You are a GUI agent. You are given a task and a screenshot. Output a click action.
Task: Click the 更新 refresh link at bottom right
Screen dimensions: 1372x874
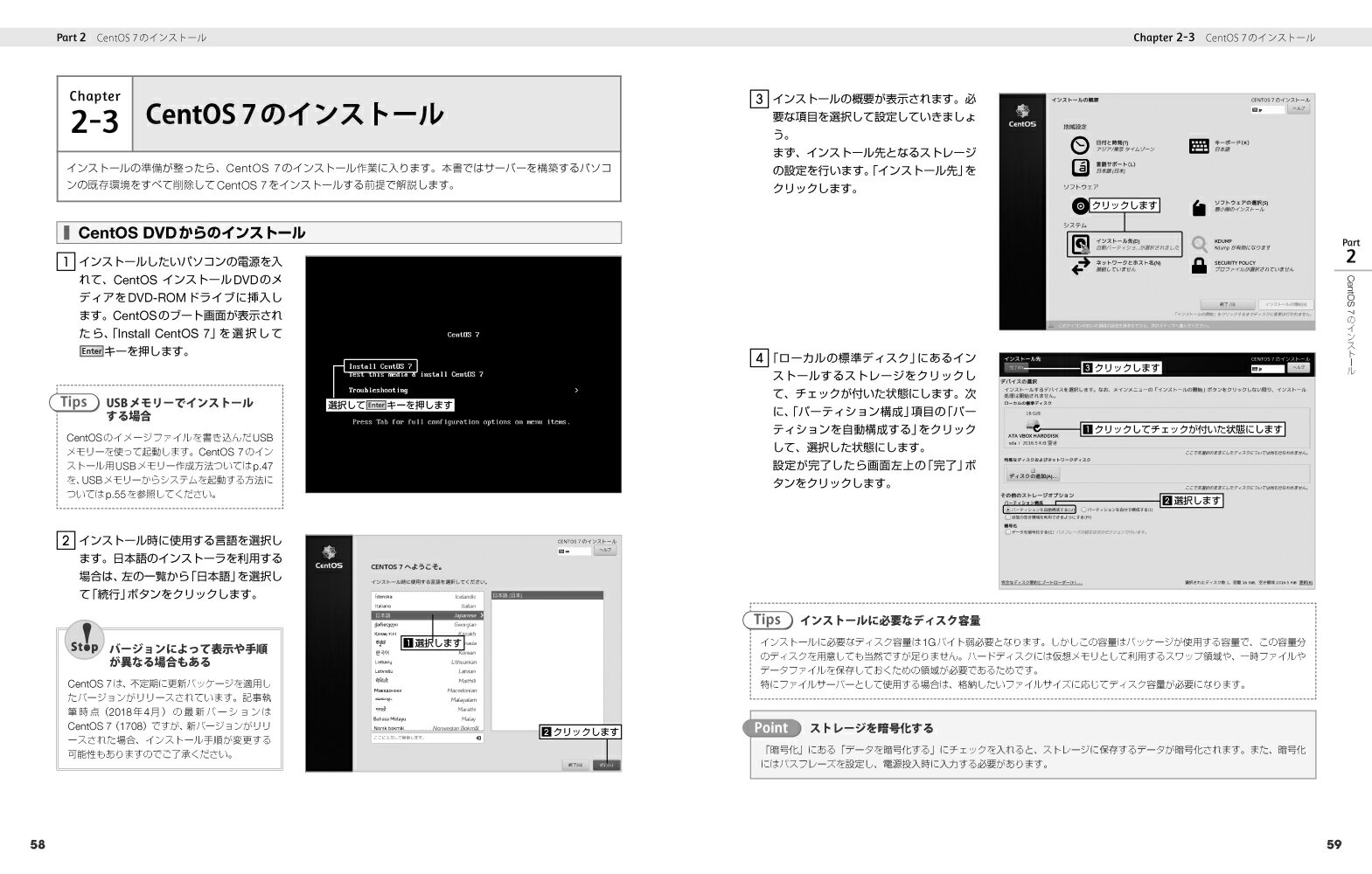(1306, 582)
